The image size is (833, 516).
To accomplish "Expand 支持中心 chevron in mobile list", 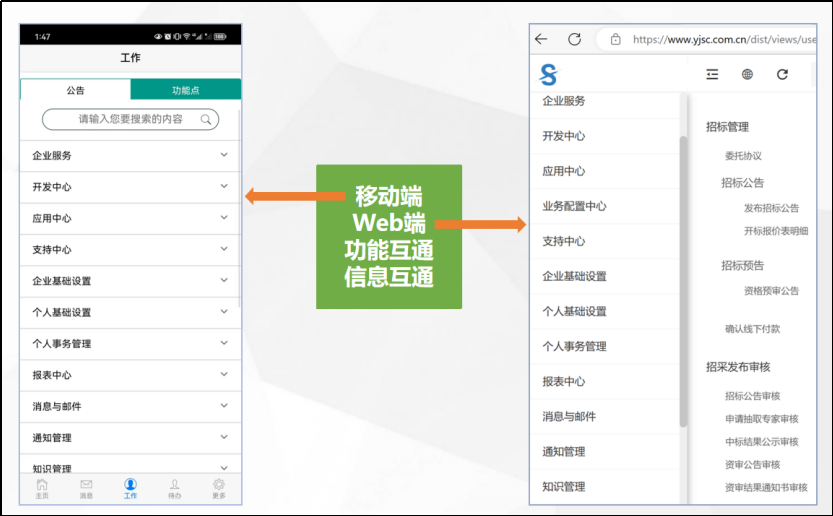I will pos(224,249).
